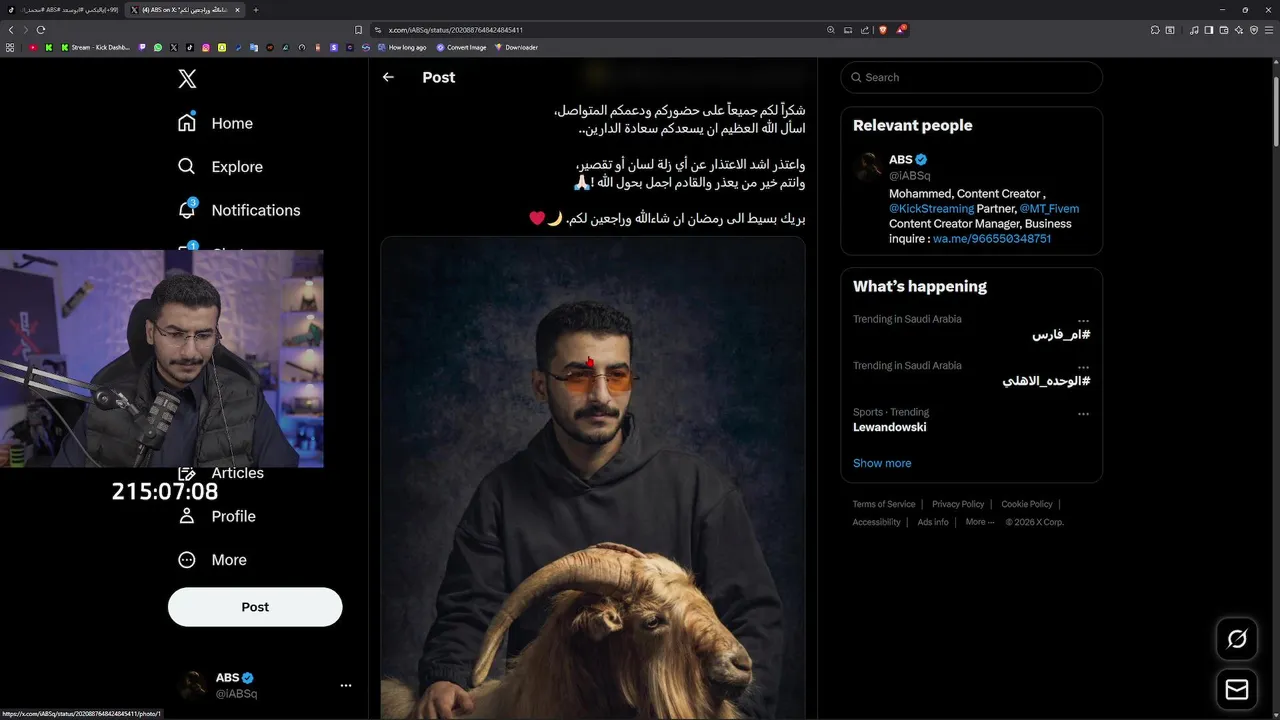Open the post photo of man with goat
The width and height of the screenshot is (1280, 720).
(592, 478)
